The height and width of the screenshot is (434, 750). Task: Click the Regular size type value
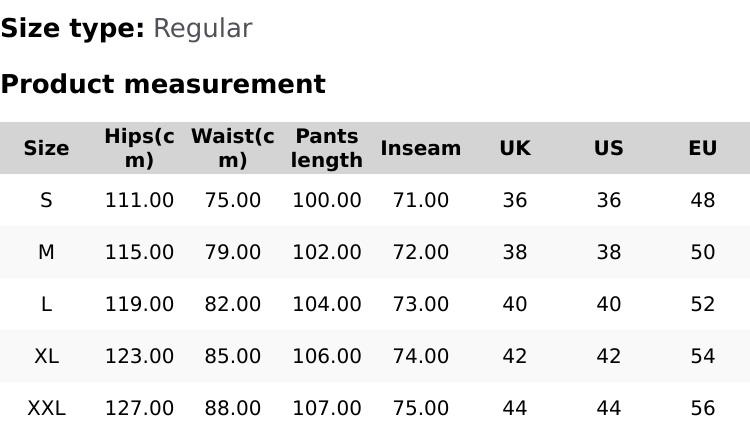tap(202, 28)
